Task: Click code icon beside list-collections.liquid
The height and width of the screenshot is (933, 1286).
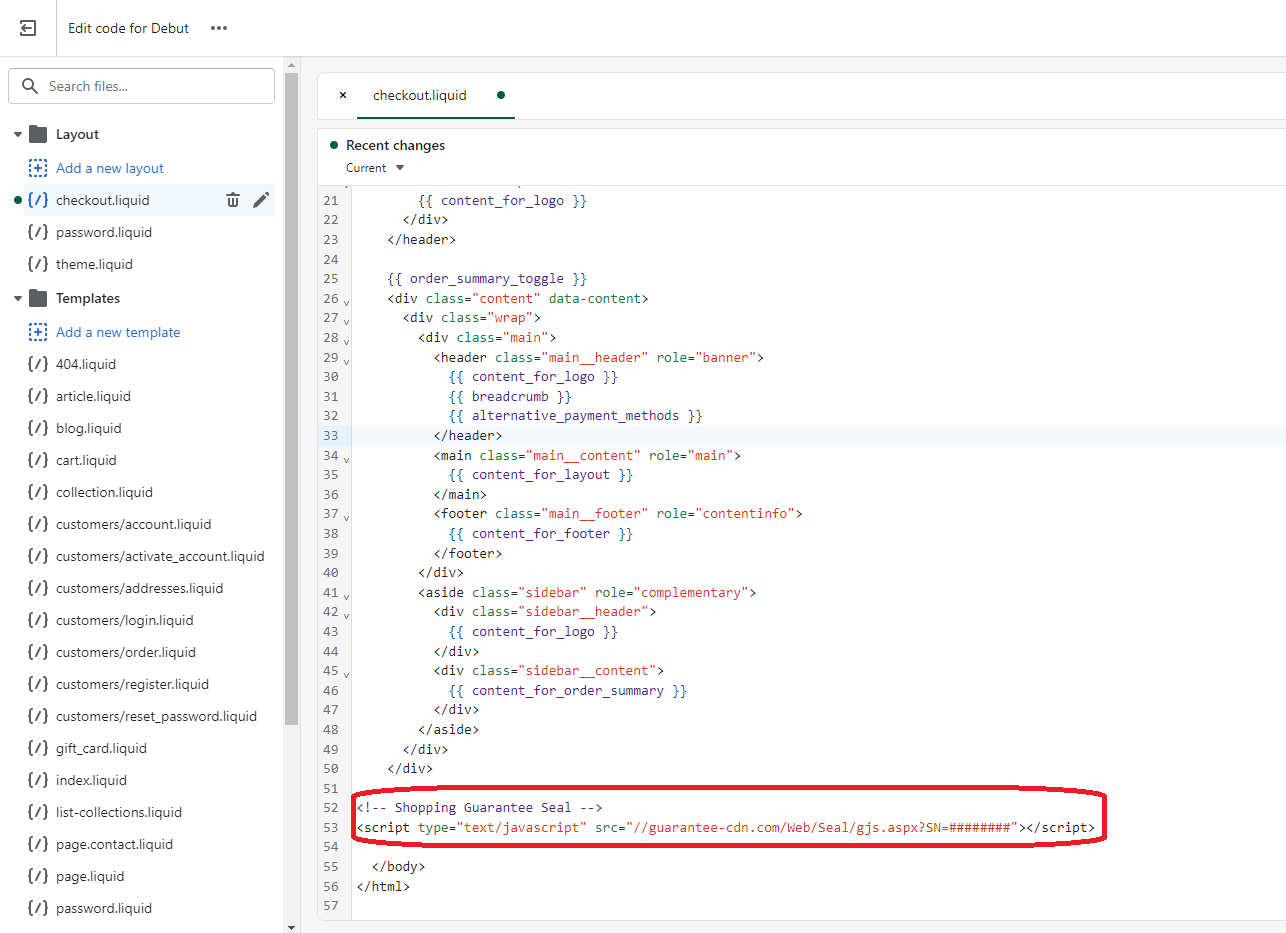Action: pyautogui.click(x=38, y=812)
